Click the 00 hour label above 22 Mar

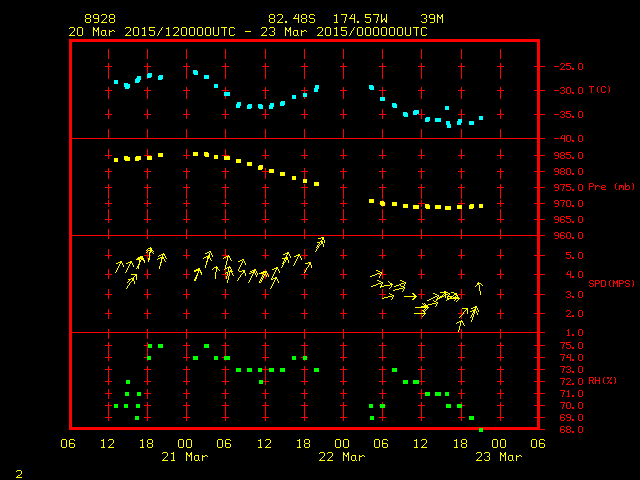(342, 444)
